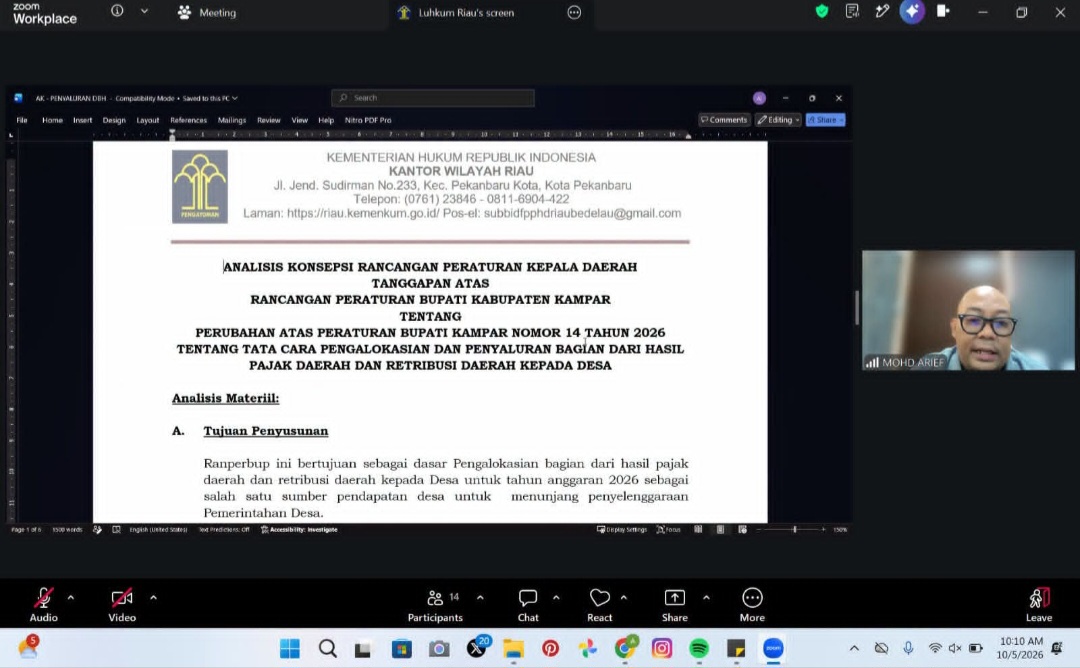Adjust the Word zoom slider
Viewport: 1080px width, 668px height.
(x=794, y=530)
